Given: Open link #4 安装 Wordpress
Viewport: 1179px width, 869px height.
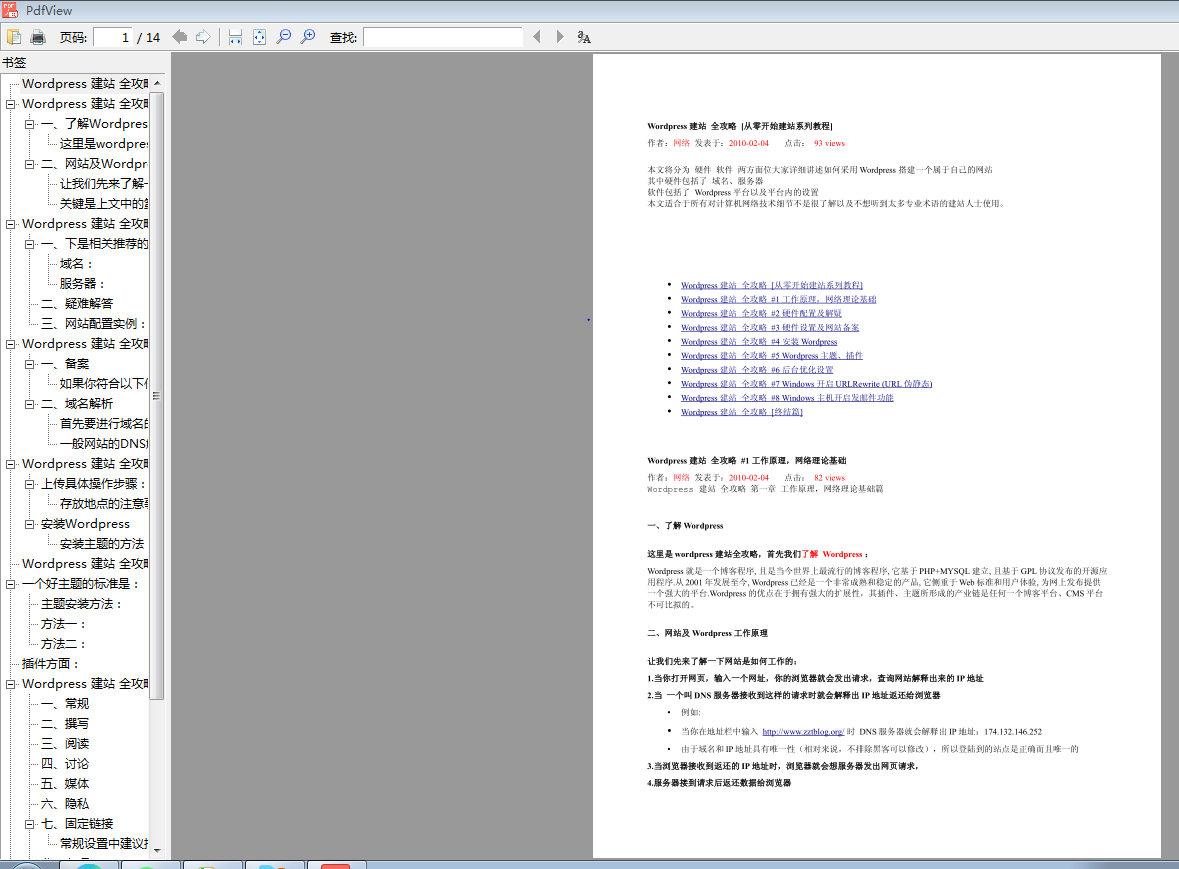Looking at the screenshot, I should pyautogui.click(x=759, y=342).
